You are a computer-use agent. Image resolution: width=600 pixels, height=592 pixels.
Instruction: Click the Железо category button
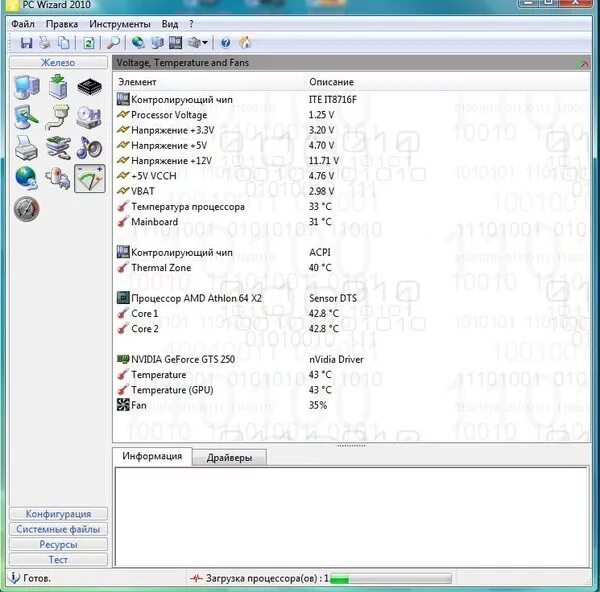(x=58, y=62)
